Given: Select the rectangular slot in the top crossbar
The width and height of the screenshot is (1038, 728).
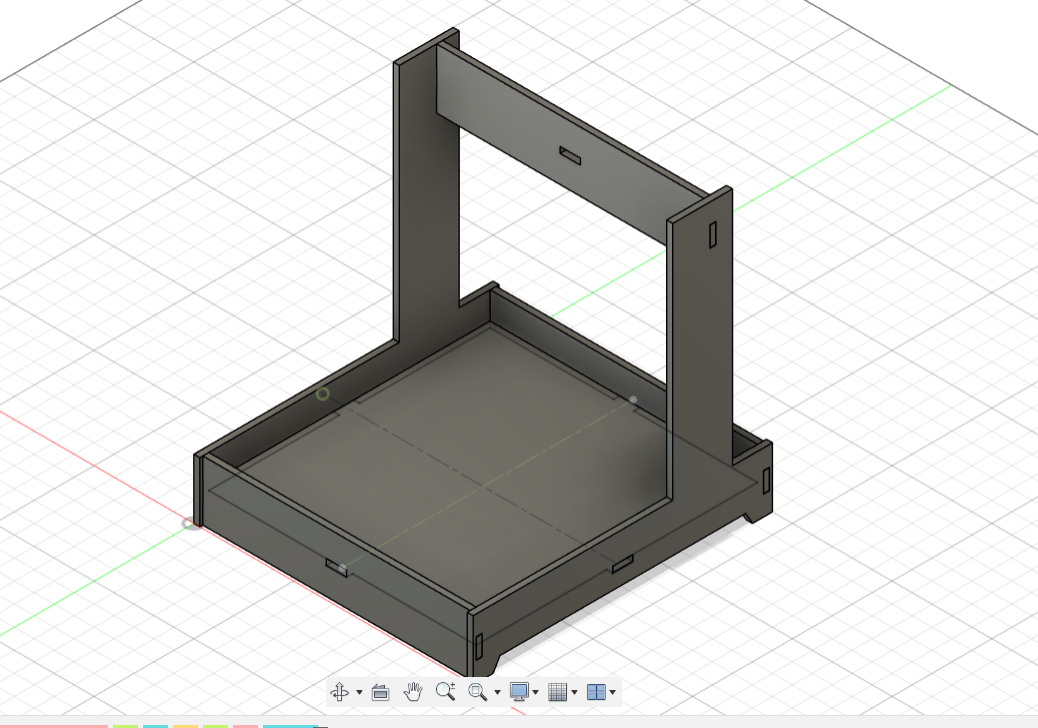Looking at the screenshot, I should point(570,156).
